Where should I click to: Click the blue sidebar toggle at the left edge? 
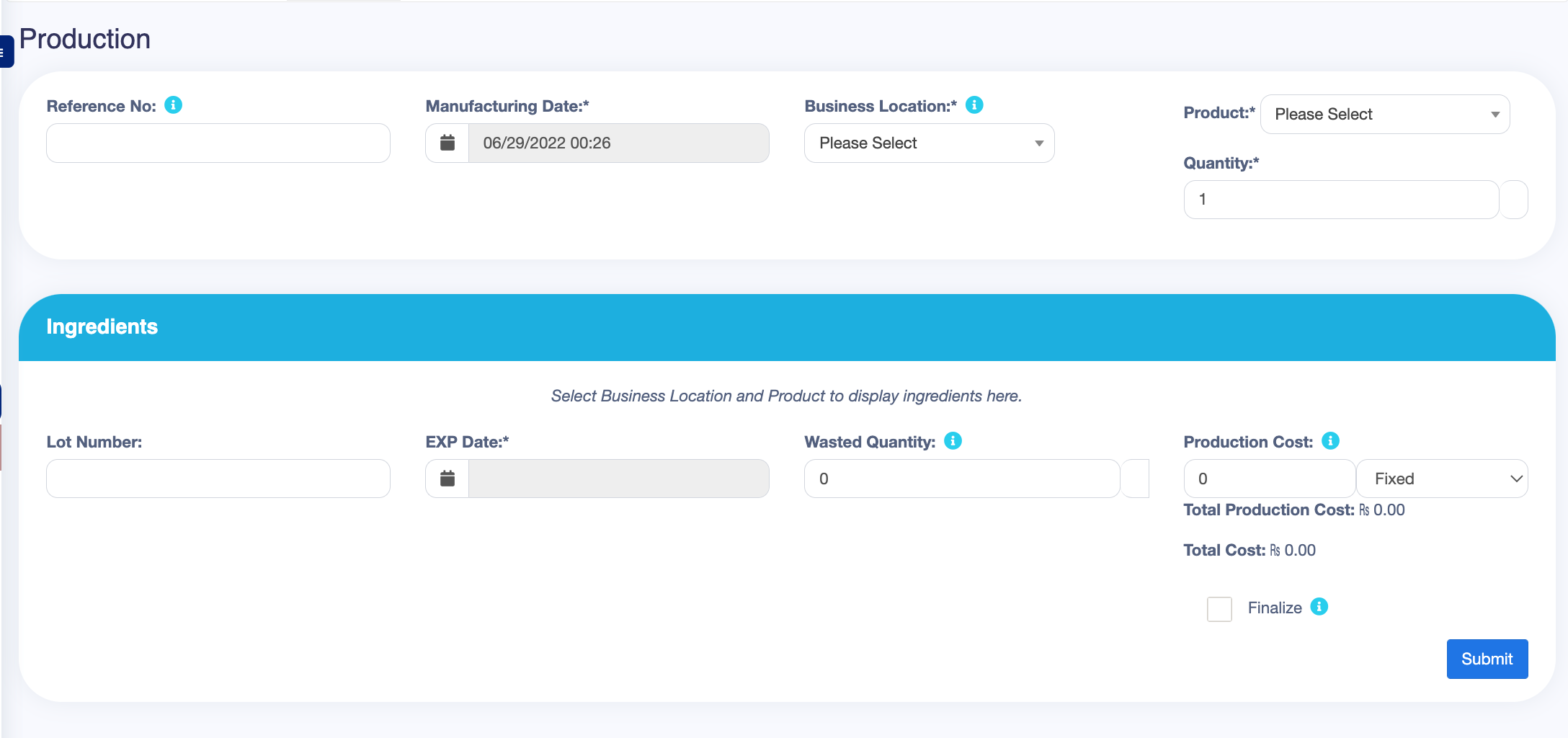[x=6, y=51]
